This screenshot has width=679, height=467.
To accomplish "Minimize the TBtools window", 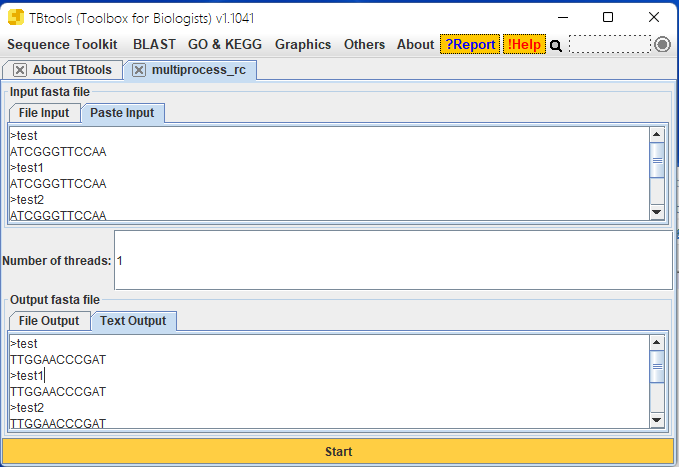I will point(563,17).
